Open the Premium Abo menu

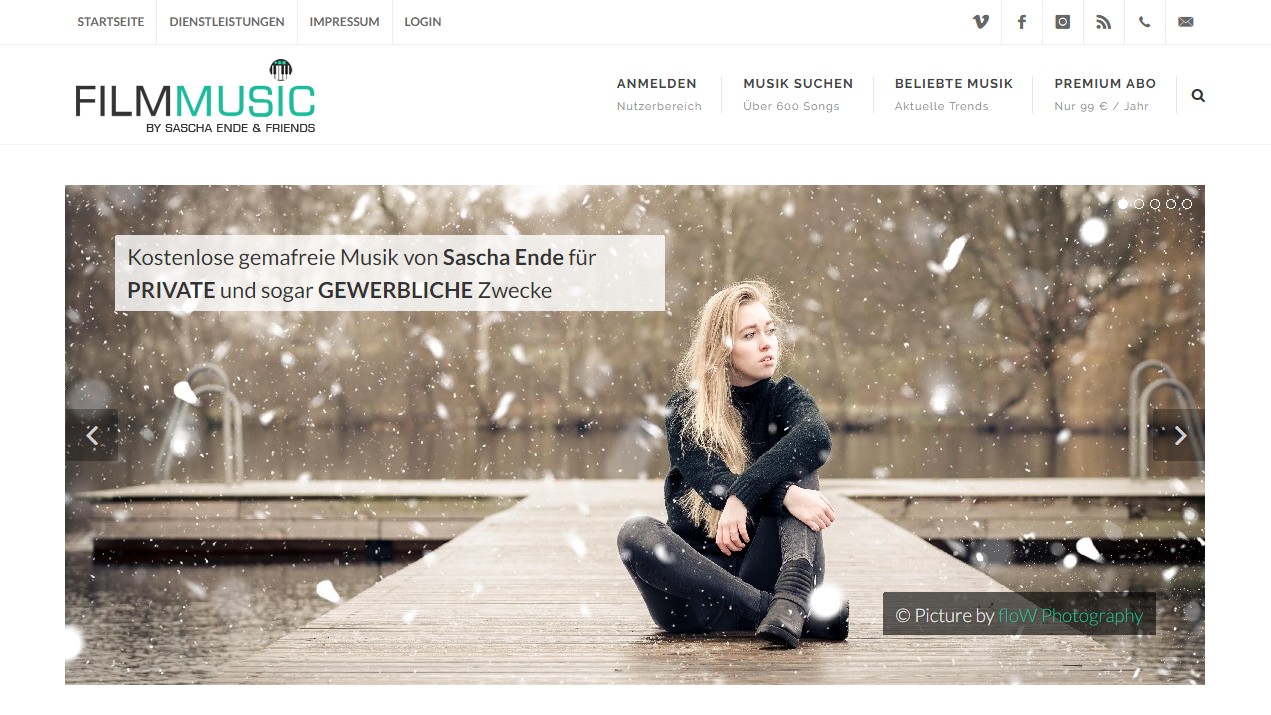pos(1105,94)
